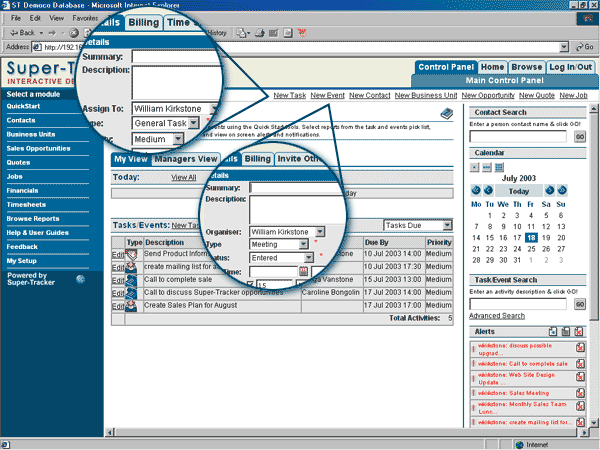Open the File menu

[x=16, y=18]
